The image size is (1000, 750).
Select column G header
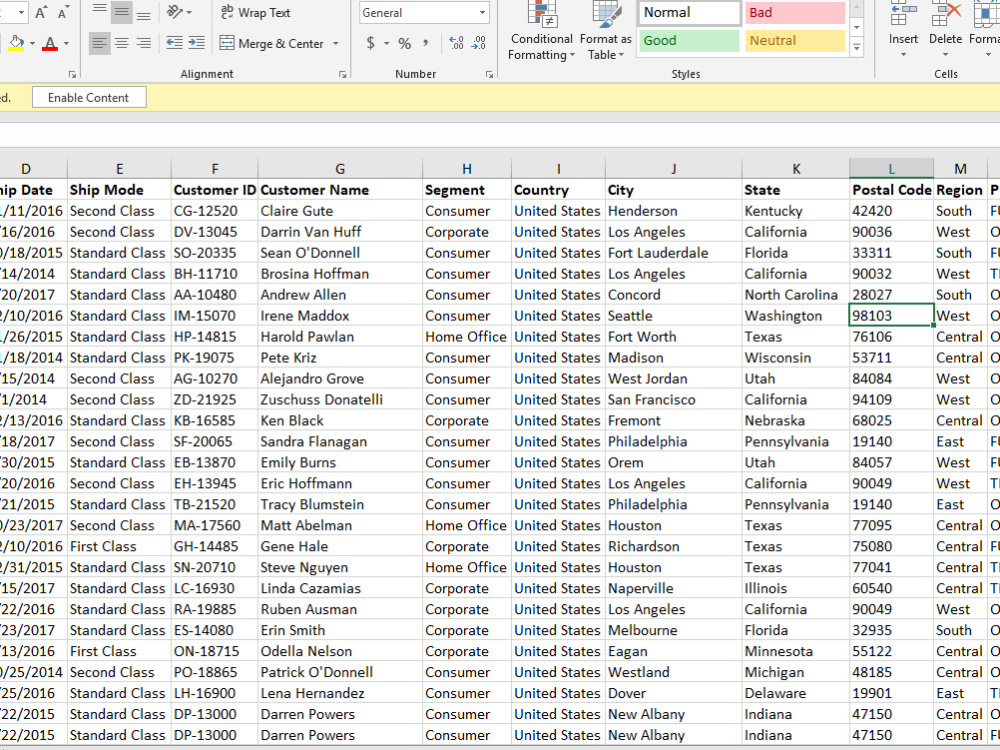[x=340, y=169]
